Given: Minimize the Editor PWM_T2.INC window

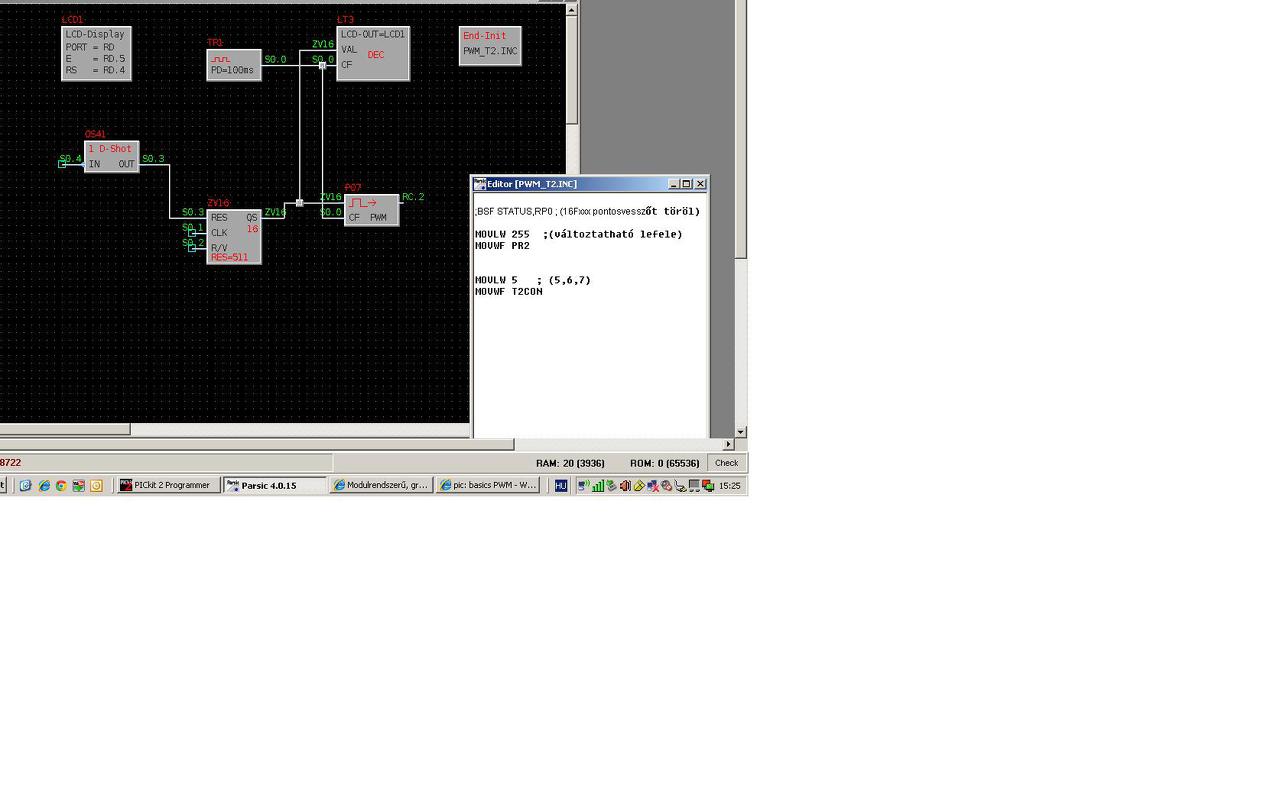Looking at the screenshot, I should pyautogui.click(x=674, y=184).
